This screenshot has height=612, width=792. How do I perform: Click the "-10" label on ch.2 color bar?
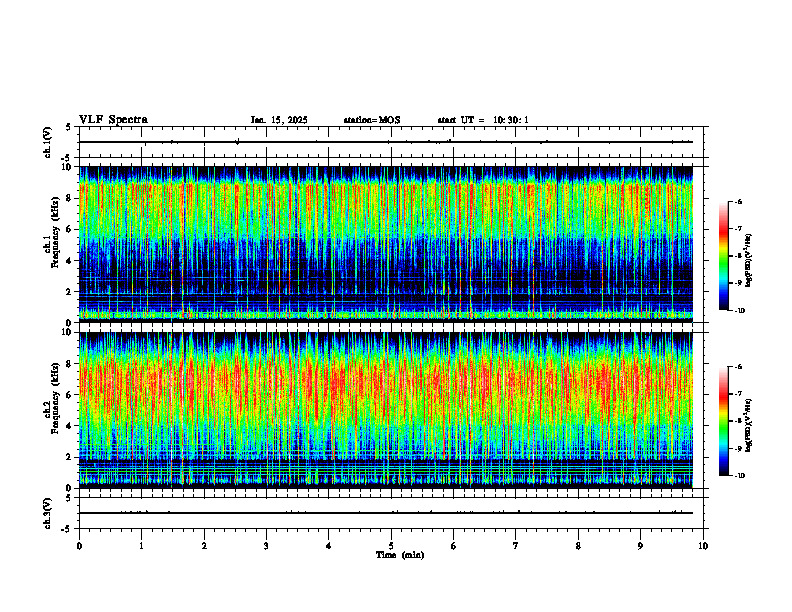740,475
